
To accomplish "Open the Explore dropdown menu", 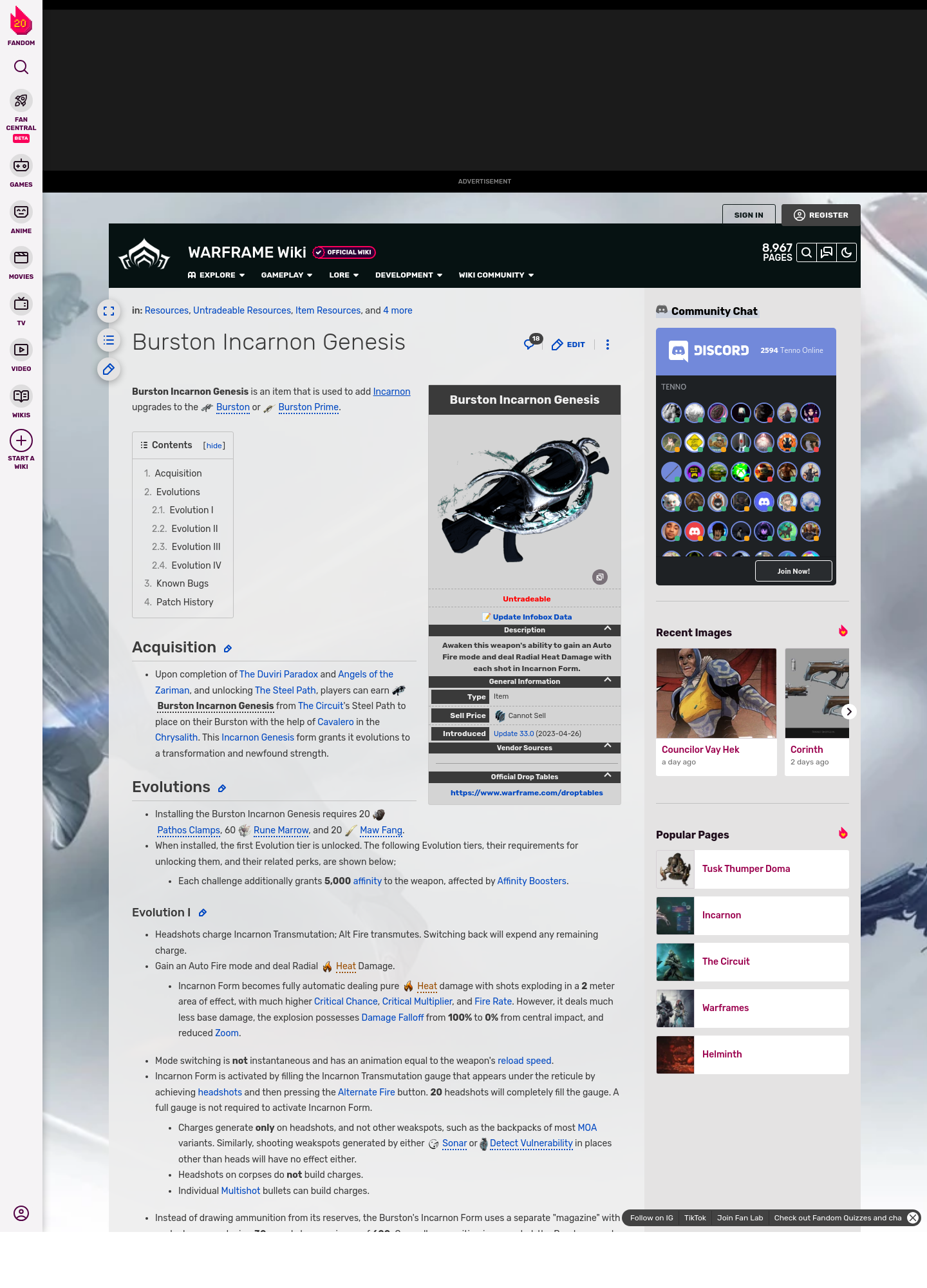I will click(x=216, y=275).
